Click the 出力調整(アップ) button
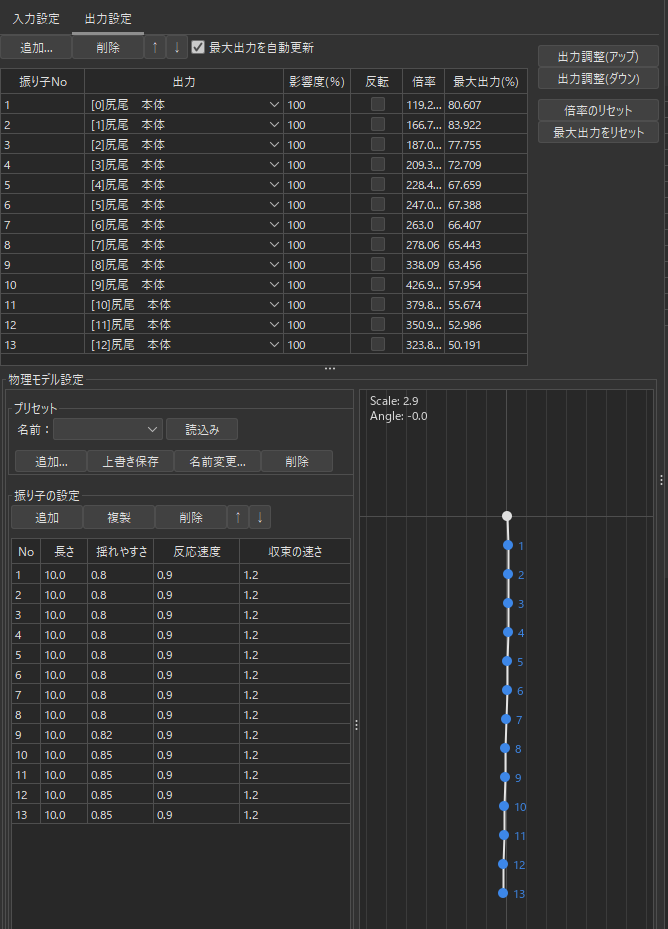668x929 pixels. pyautogui.click(x=598, y=56)
